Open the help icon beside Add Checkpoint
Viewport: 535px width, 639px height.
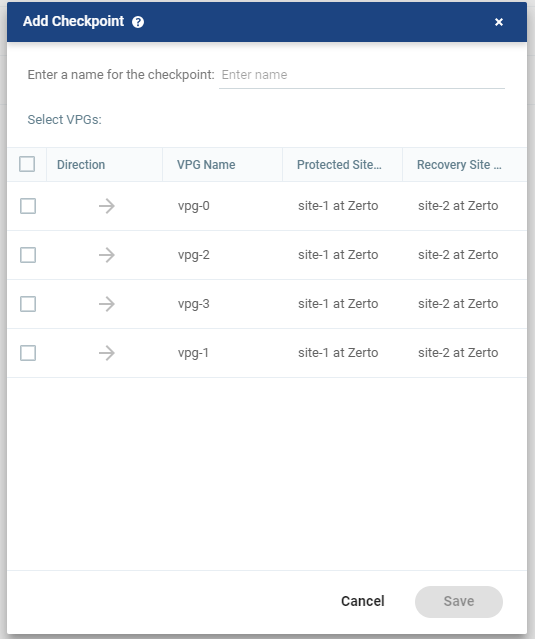tap(138, 22)
